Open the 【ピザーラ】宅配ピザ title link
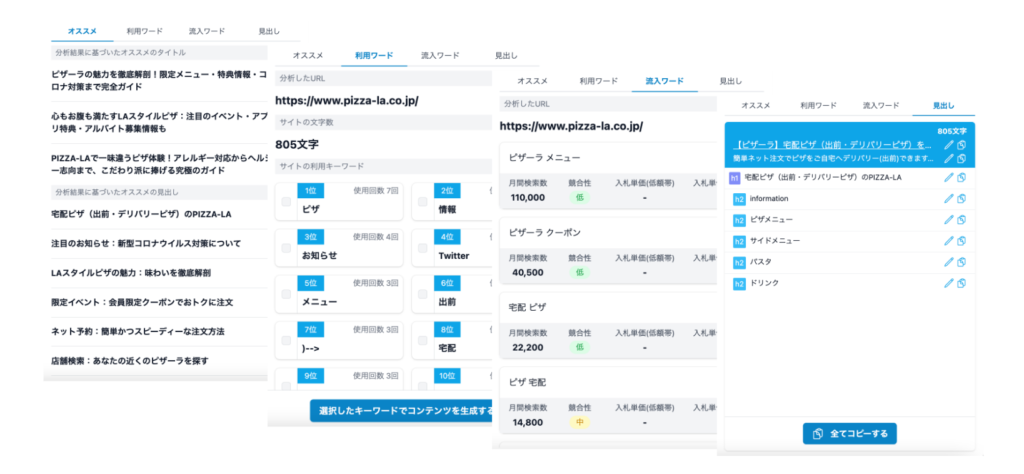Screen dimensions: 1024x474 point(832,145)
